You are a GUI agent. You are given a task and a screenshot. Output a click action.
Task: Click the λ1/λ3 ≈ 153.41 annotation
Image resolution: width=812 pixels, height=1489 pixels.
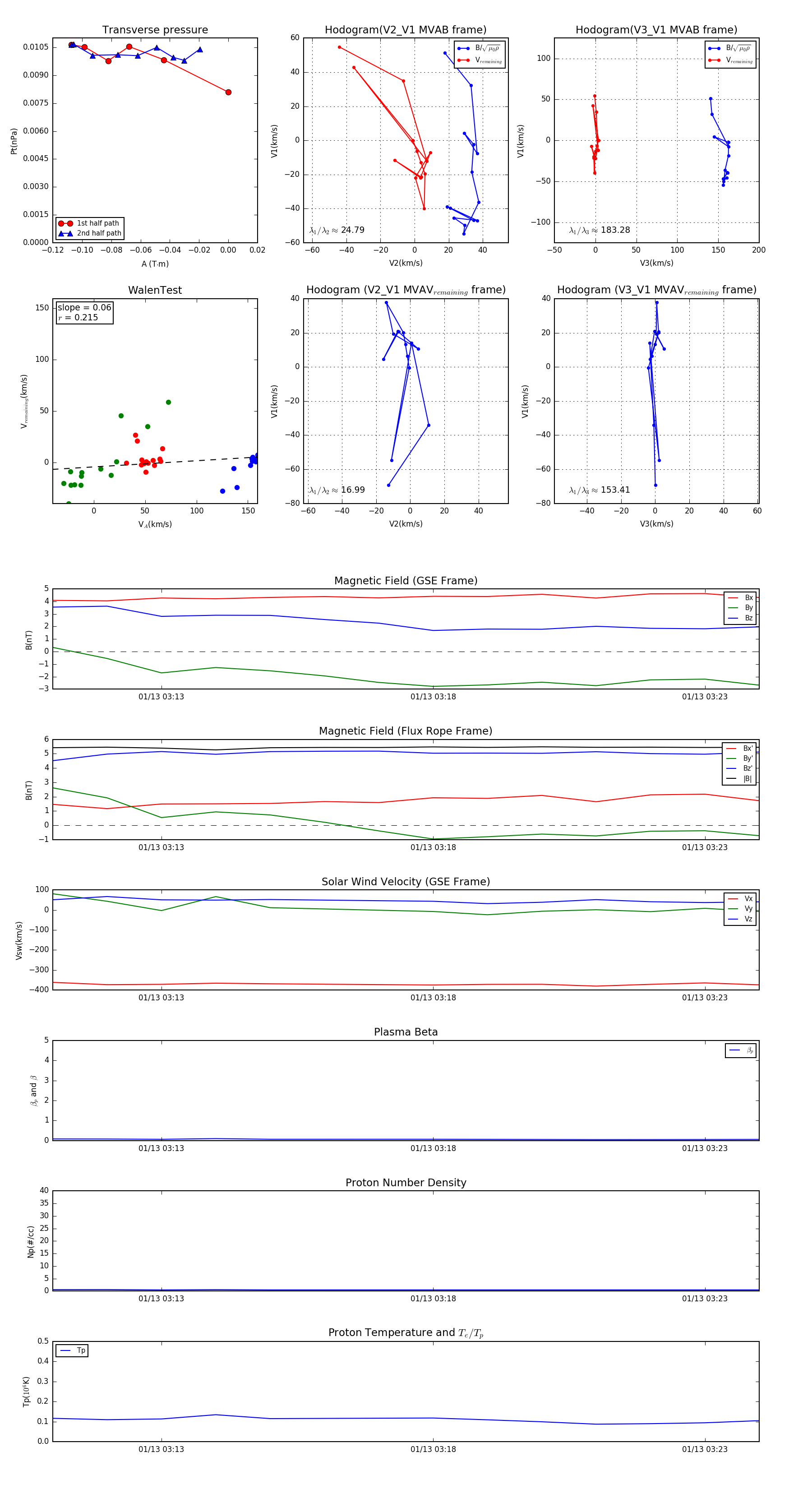(x=600, y=490)
